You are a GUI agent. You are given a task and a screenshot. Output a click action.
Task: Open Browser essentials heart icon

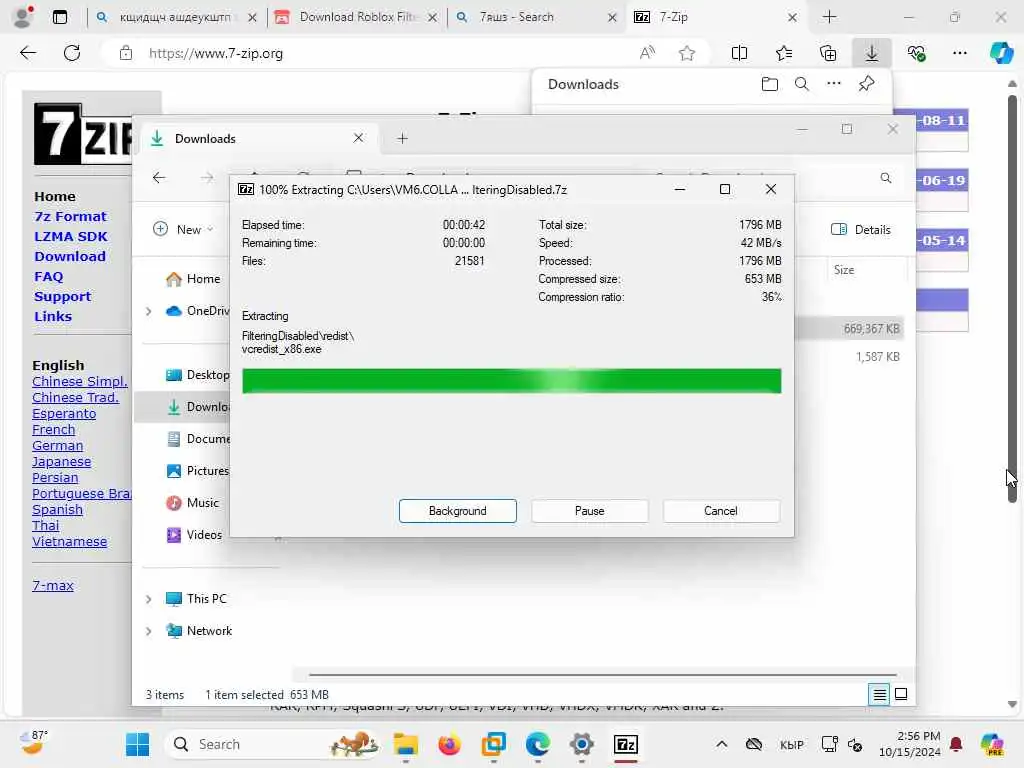pos(916,53)
